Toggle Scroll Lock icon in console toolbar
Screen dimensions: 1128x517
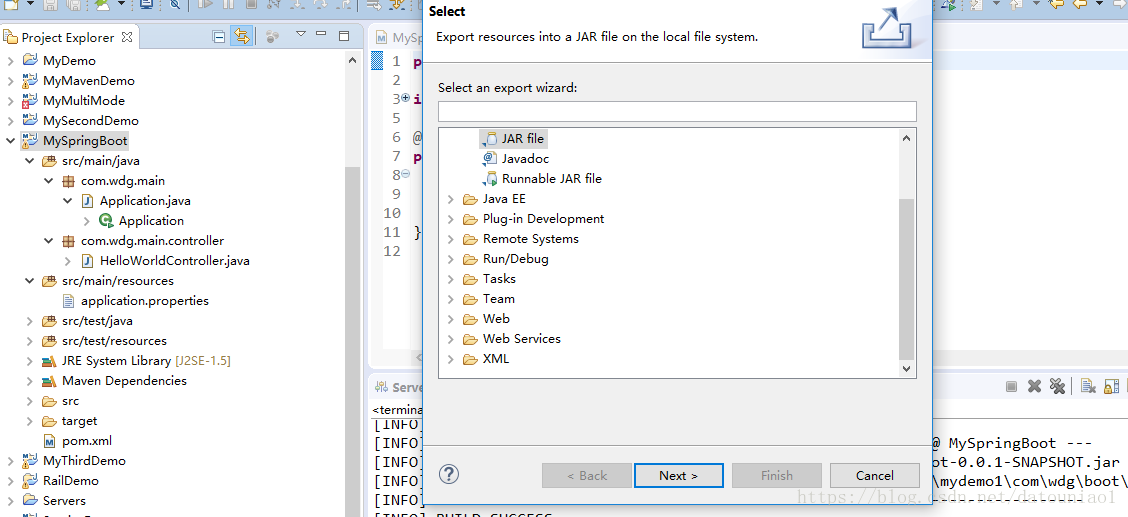pyautogui.click(x=1111, y=387)
